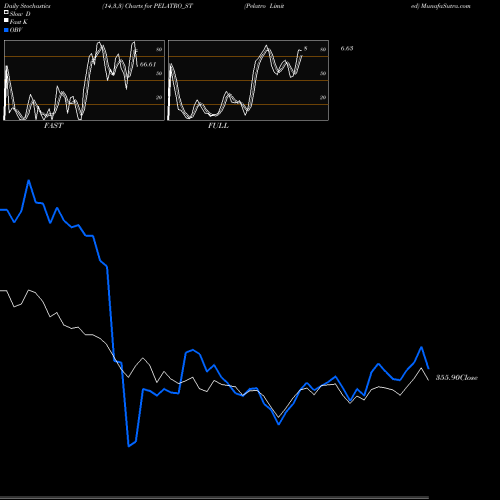Click the blue OBV legend swatch

6,30
